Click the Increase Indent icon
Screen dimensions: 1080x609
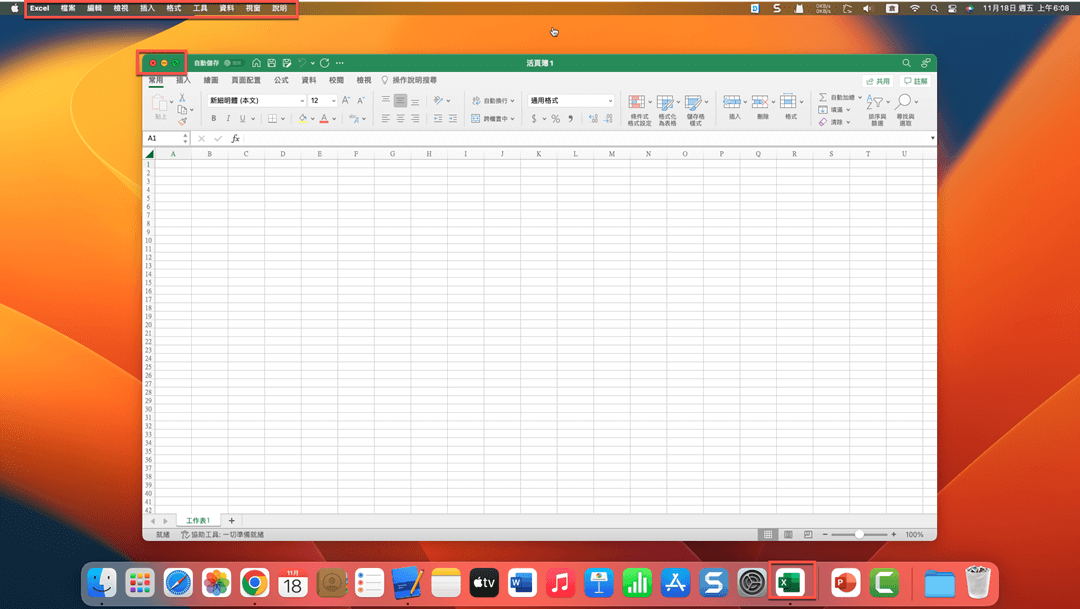[x=453, y=118]
